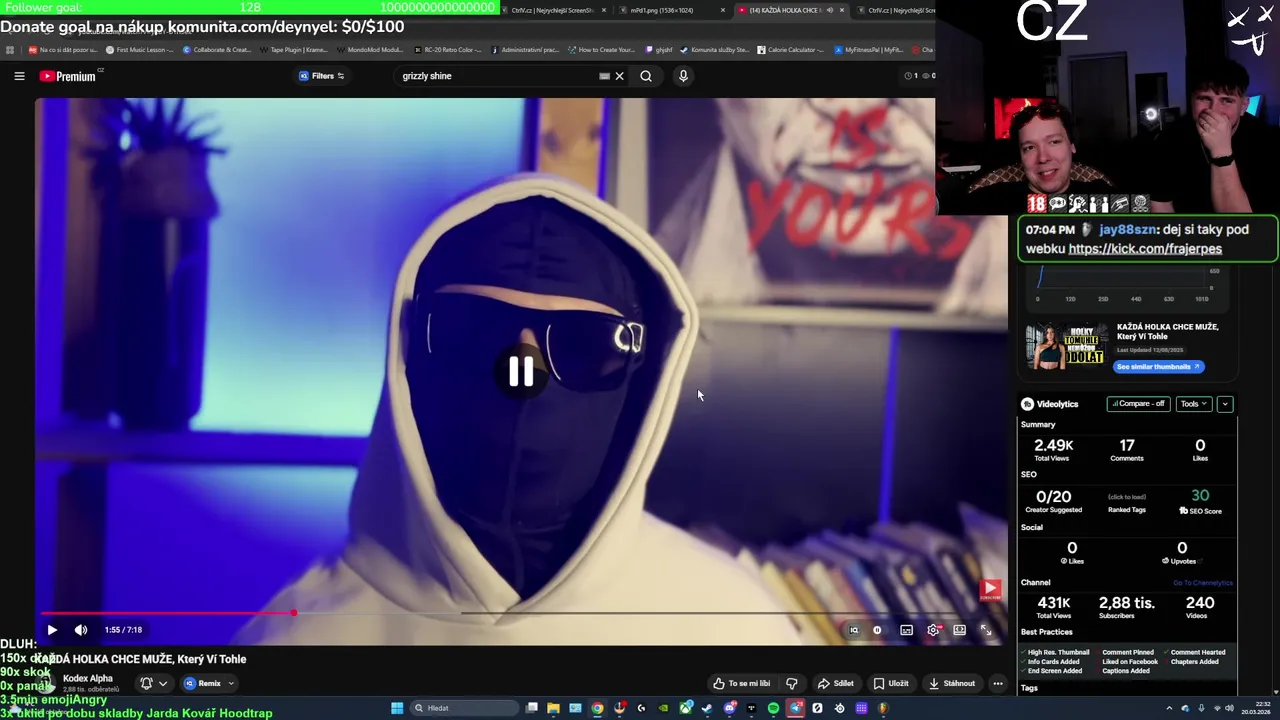
Task: Open Google Chrome from the taskbar
Action: 597,708
